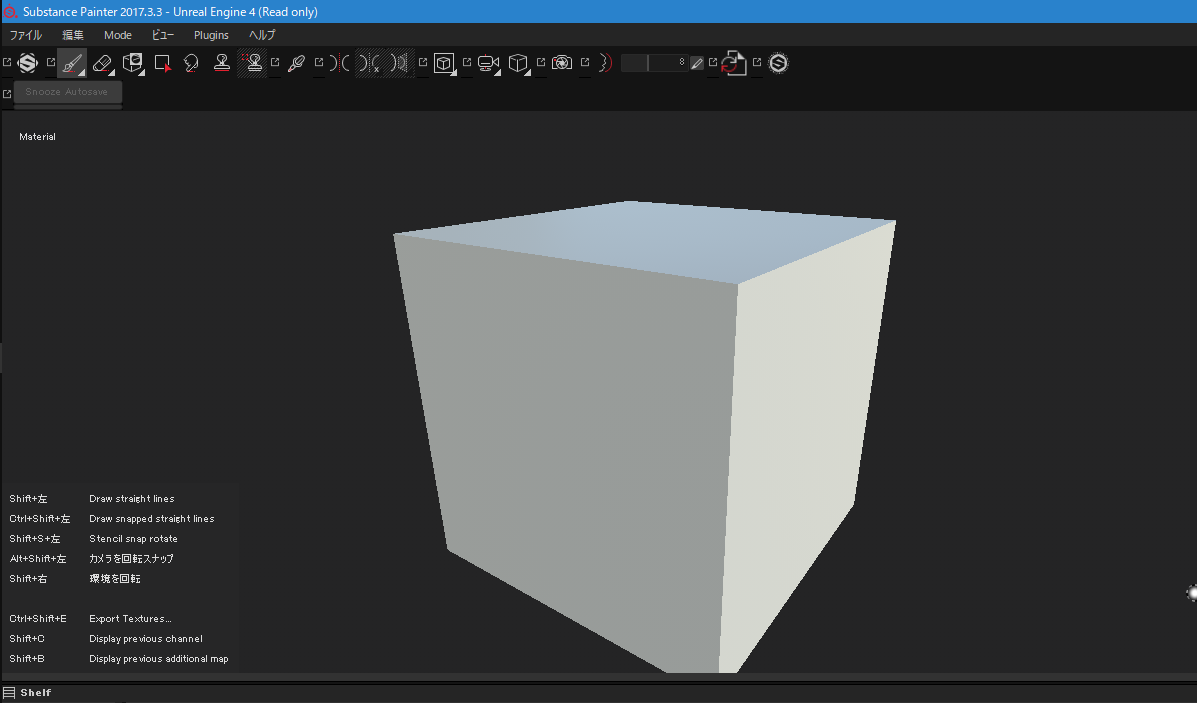Click the 'Display previous channel' hint
Screen dimensions: 1197x703
tap(146, 638)
